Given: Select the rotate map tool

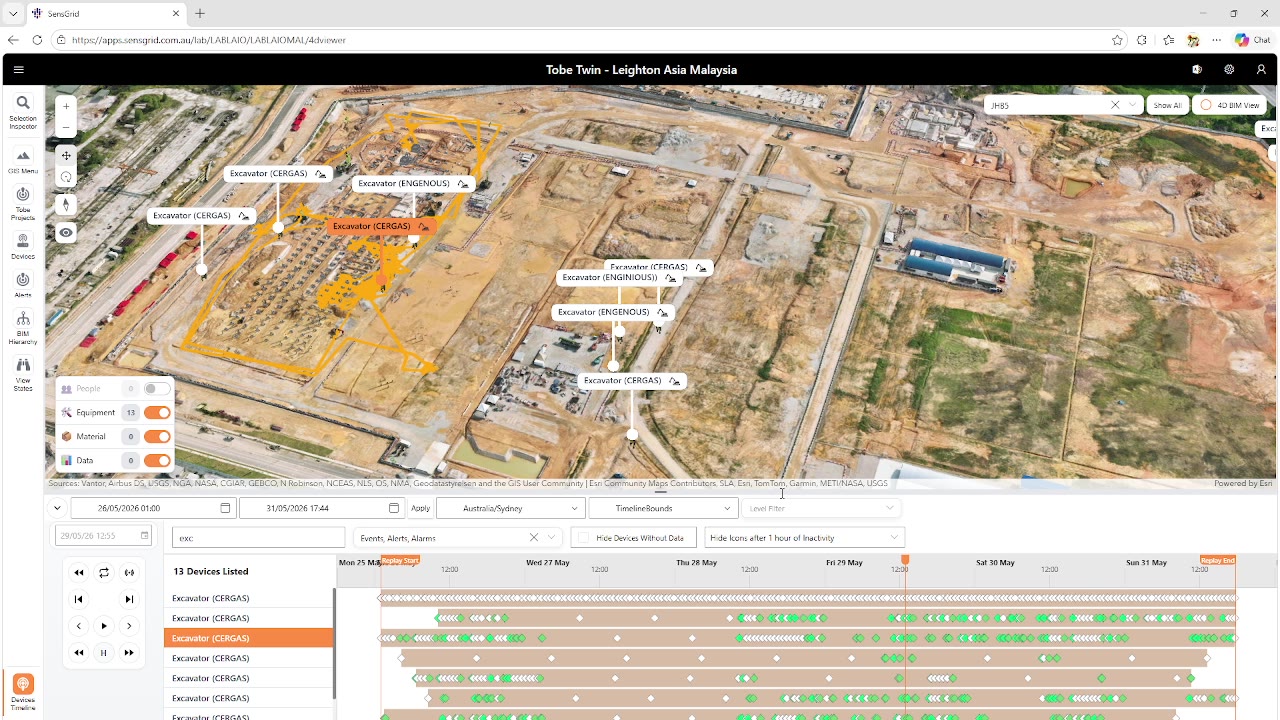Looking at the screenshot, I should pos(66,177).
